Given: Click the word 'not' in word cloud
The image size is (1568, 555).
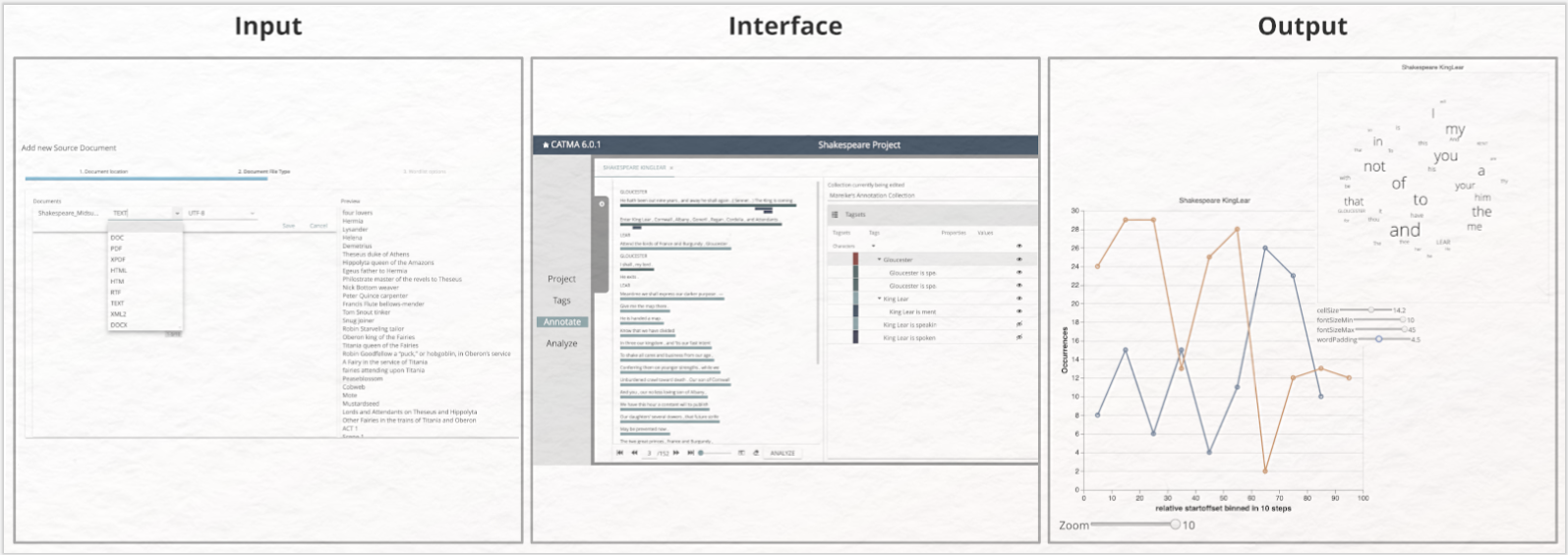Looking at the screenshot, I should [x=1374, y=167].
